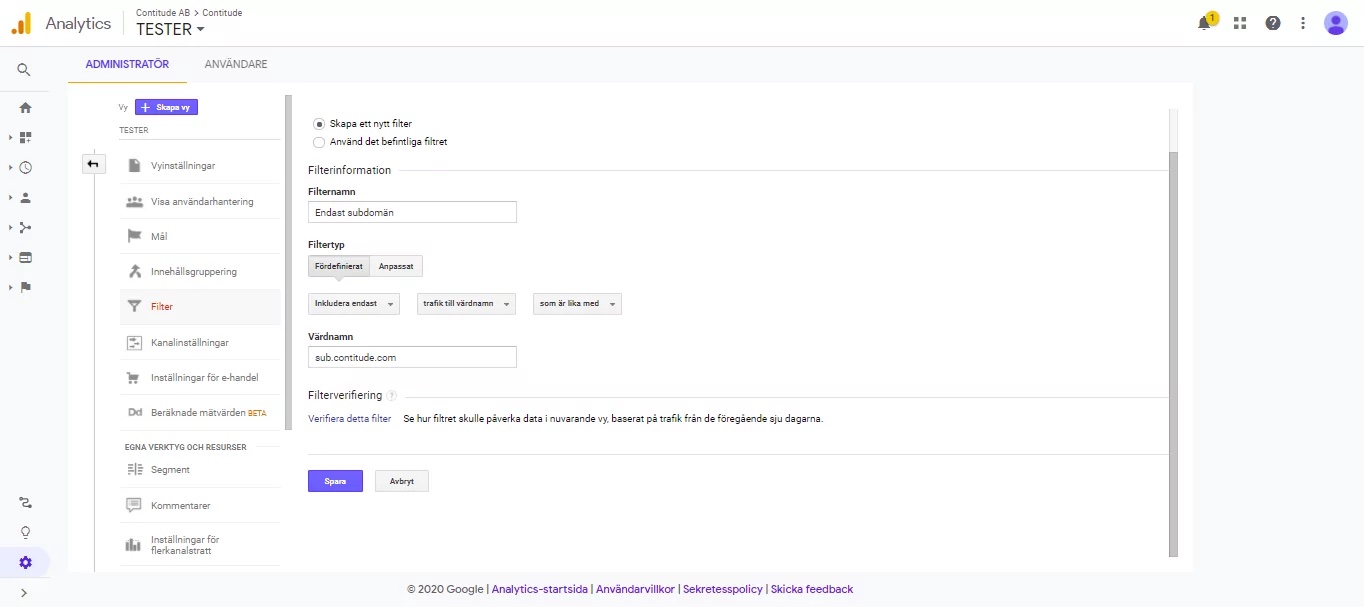Viewport: 1364px width, 607px height.
Task: Click the notifications bell icon
Action: 1205,23
